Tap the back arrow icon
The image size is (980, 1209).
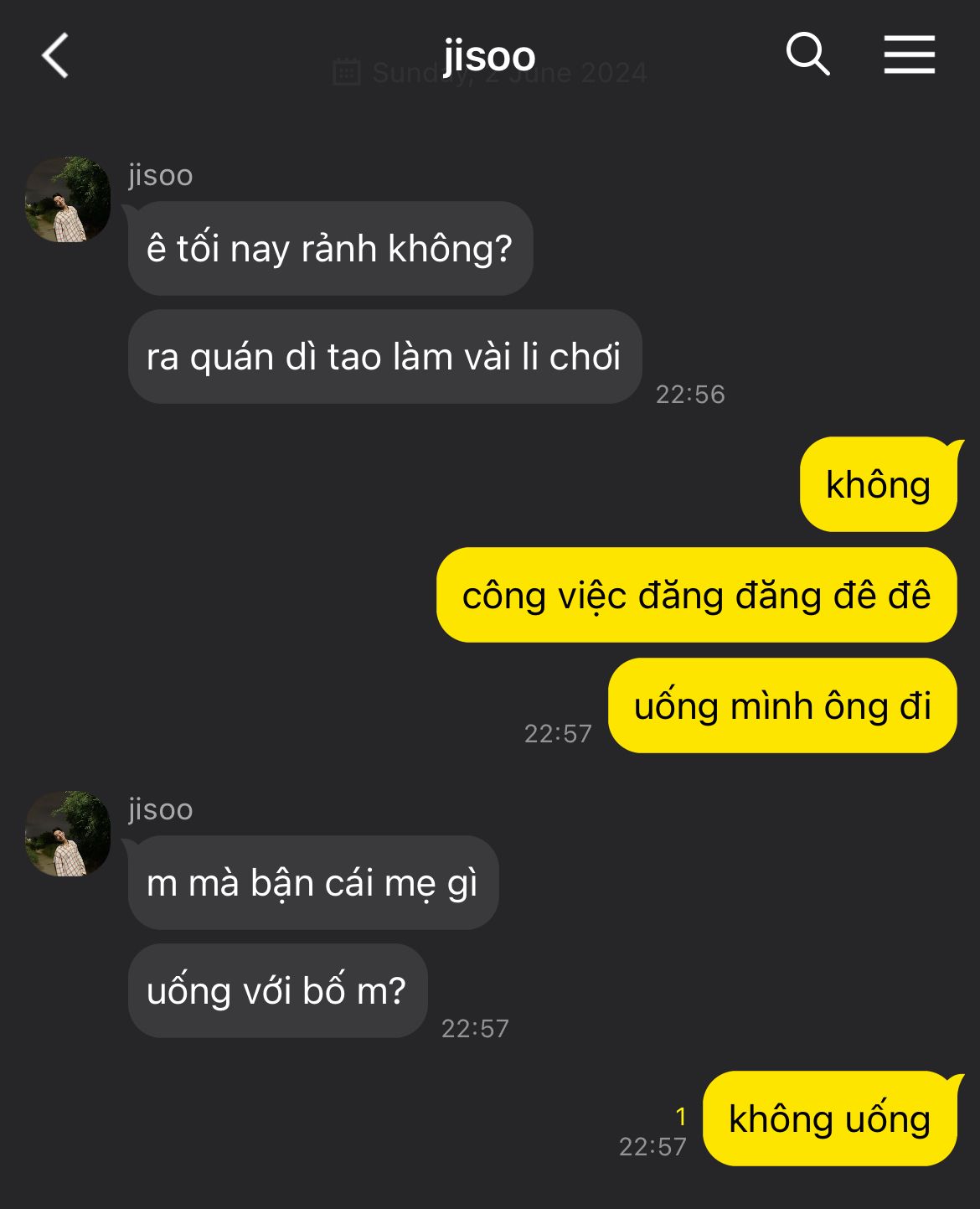[x=55, y=56]
